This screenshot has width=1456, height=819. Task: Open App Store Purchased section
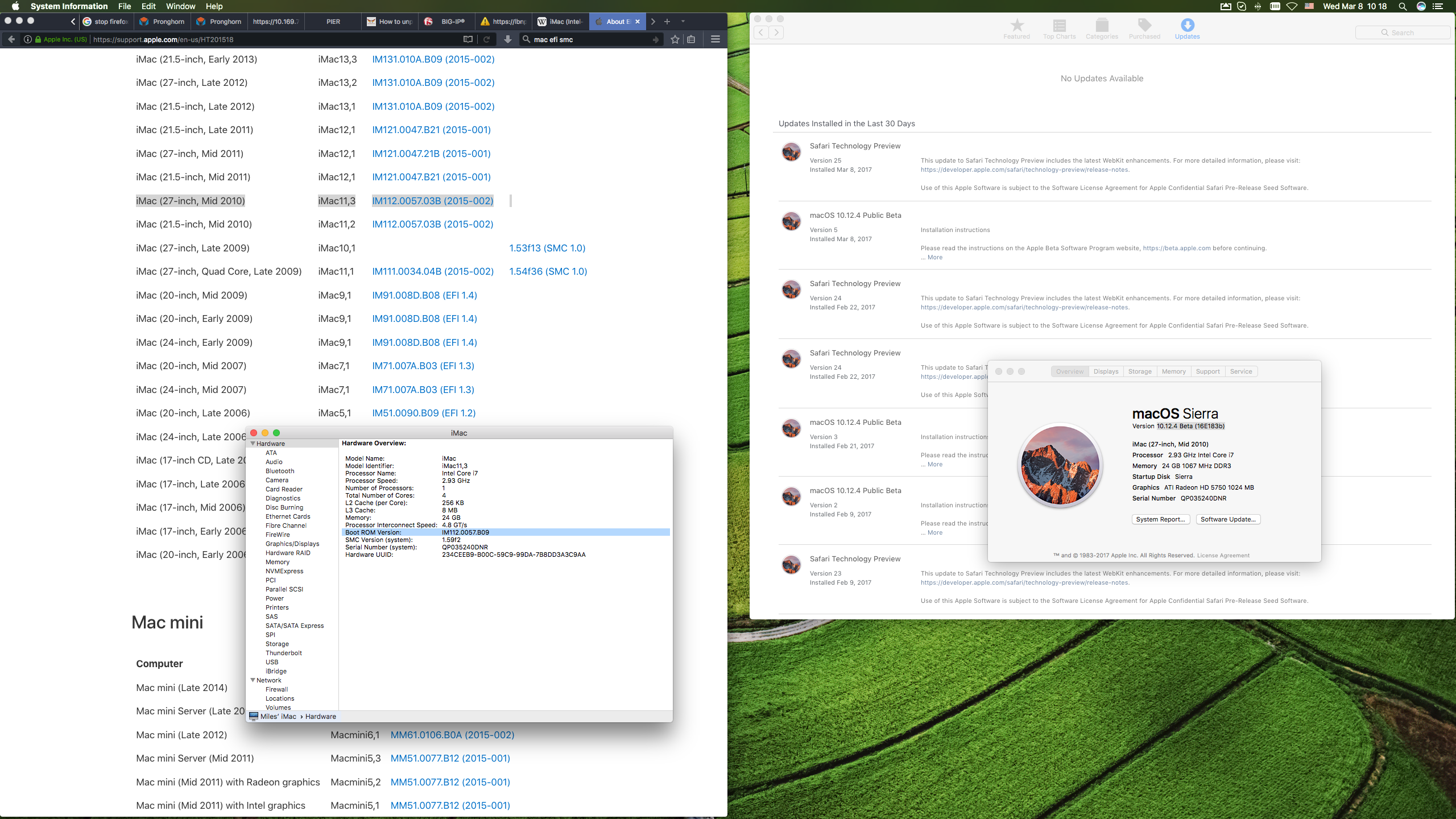click(x=1144, y=29)
